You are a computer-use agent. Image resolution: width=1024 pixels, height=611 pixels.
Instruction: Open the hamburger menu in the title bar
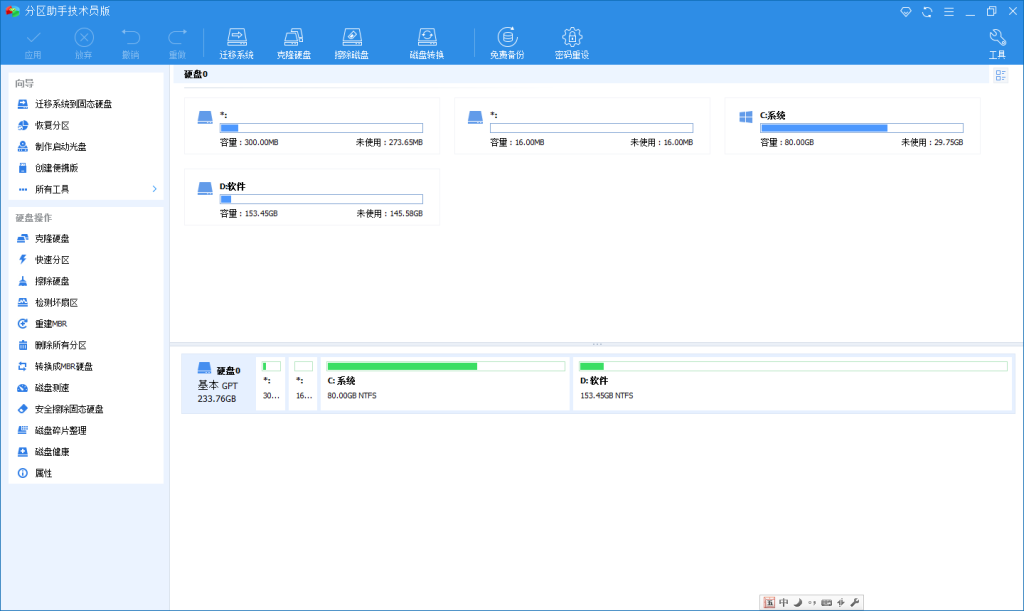pyautogui.click(x=950, y=11)
